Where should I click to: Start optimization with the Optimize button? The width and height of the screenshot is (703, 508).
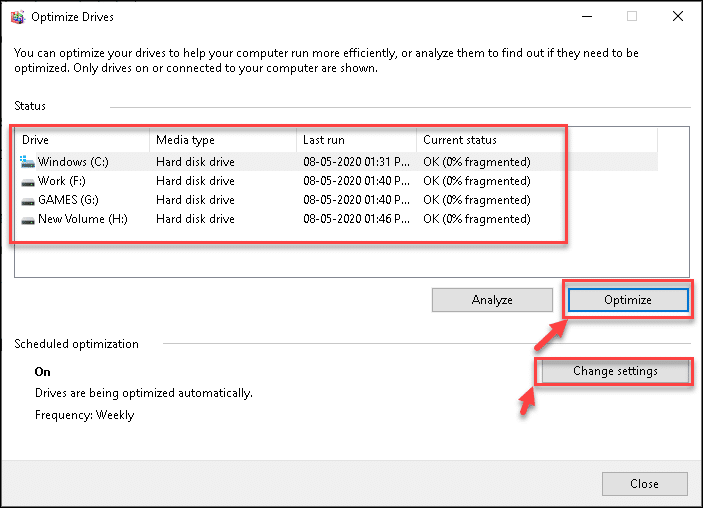point(628,300)
